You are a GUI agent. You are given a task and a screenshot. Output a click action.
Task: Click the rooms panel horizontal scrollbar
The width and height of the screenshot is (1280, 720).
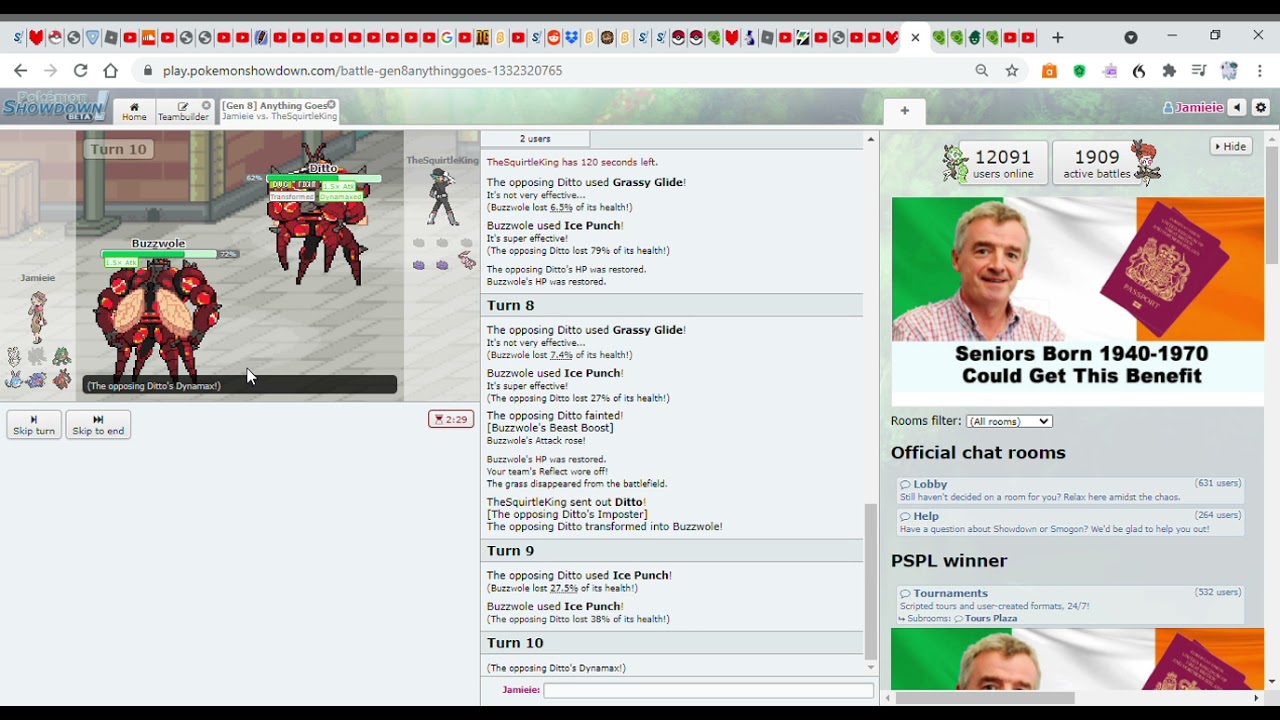coord(985,698)
